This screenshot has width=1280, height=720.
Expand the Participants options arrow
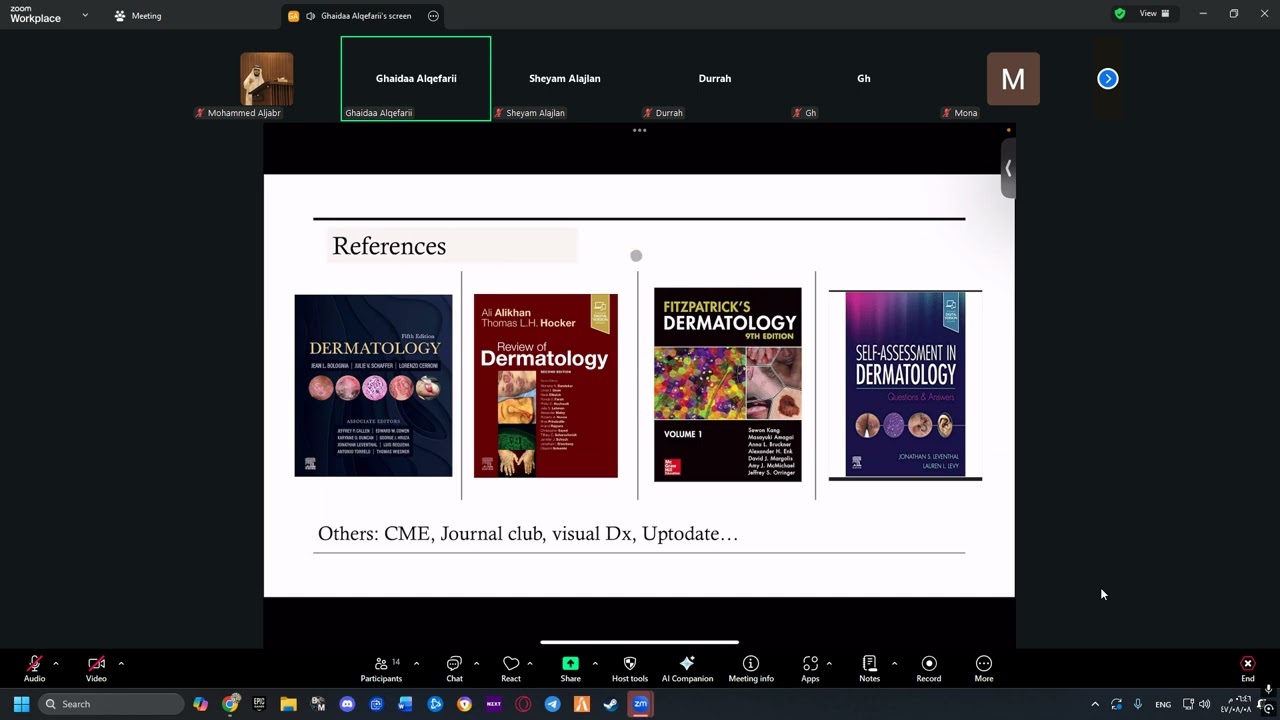click(416, 663)
